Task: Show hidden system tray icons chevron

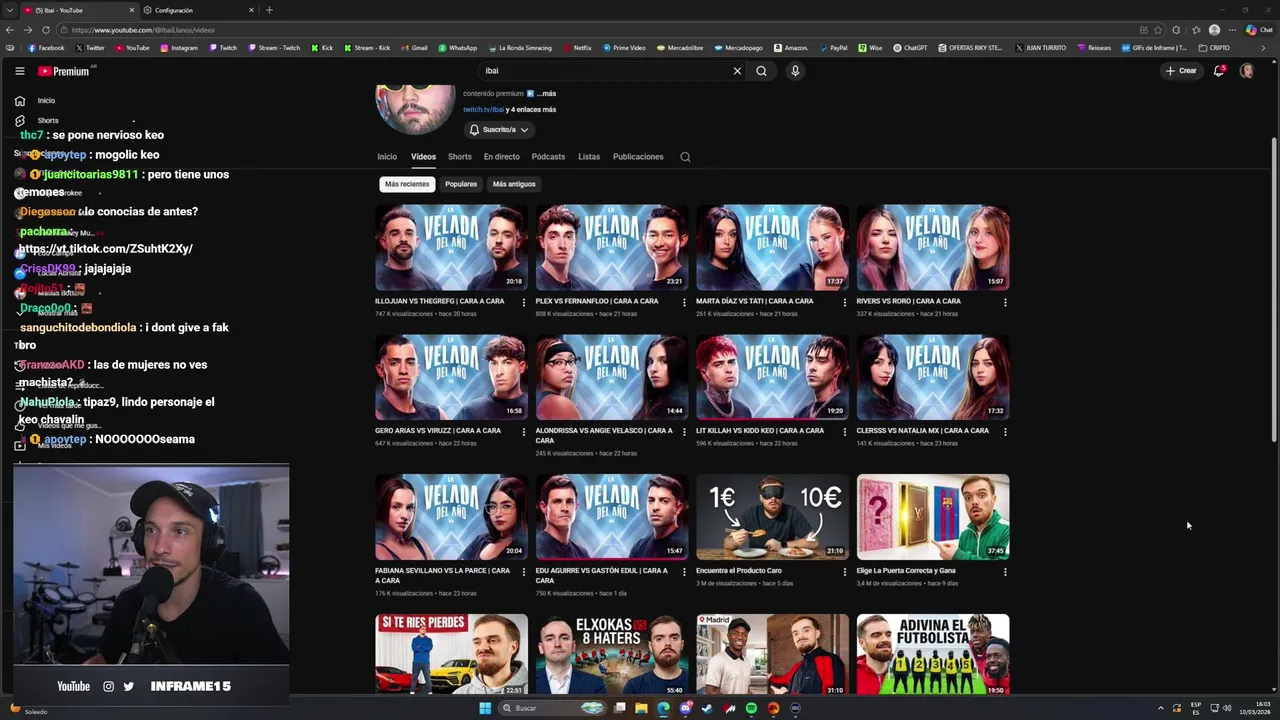Action: point(1161,708)
